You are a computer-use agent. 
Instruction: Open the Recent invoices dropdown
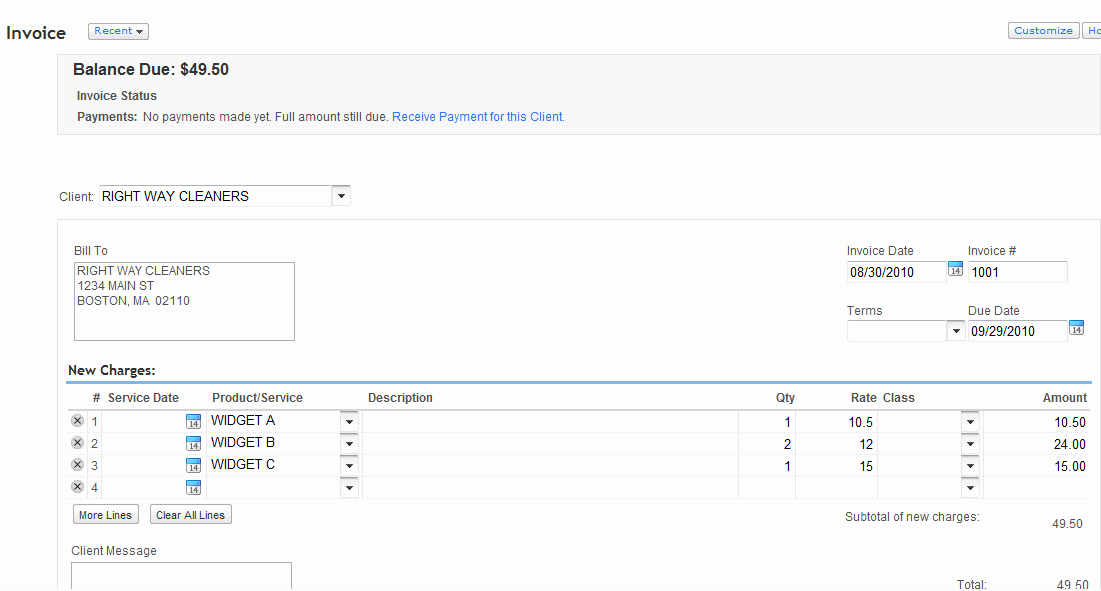tap(118, 31)
